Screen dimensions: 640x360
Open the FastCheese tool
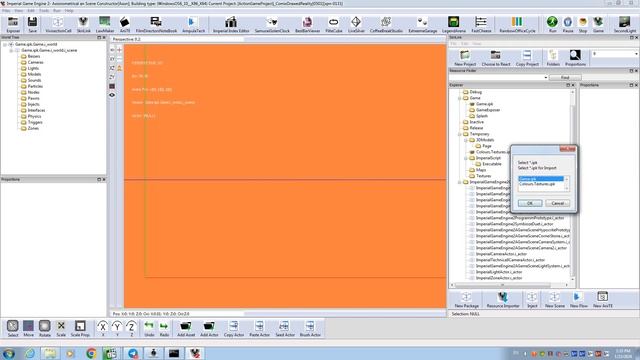point(481,24)
